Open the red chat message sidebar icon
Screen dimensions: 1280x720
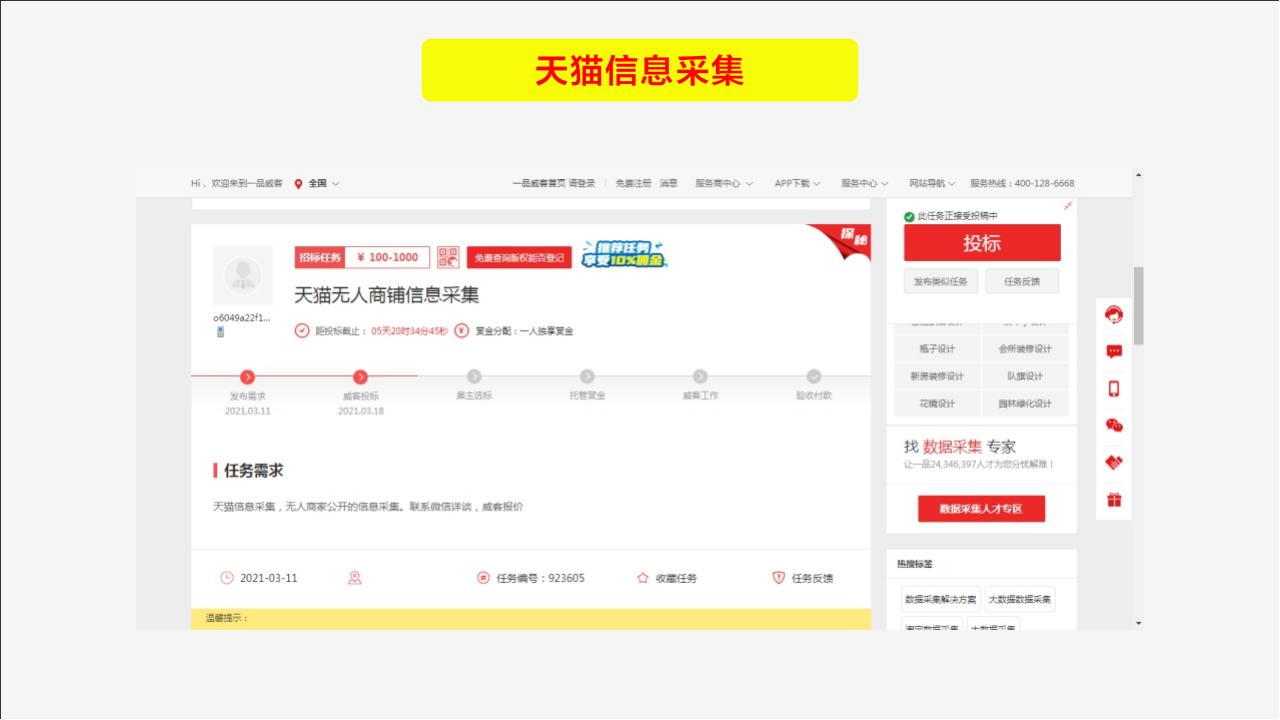point(1114,352)
